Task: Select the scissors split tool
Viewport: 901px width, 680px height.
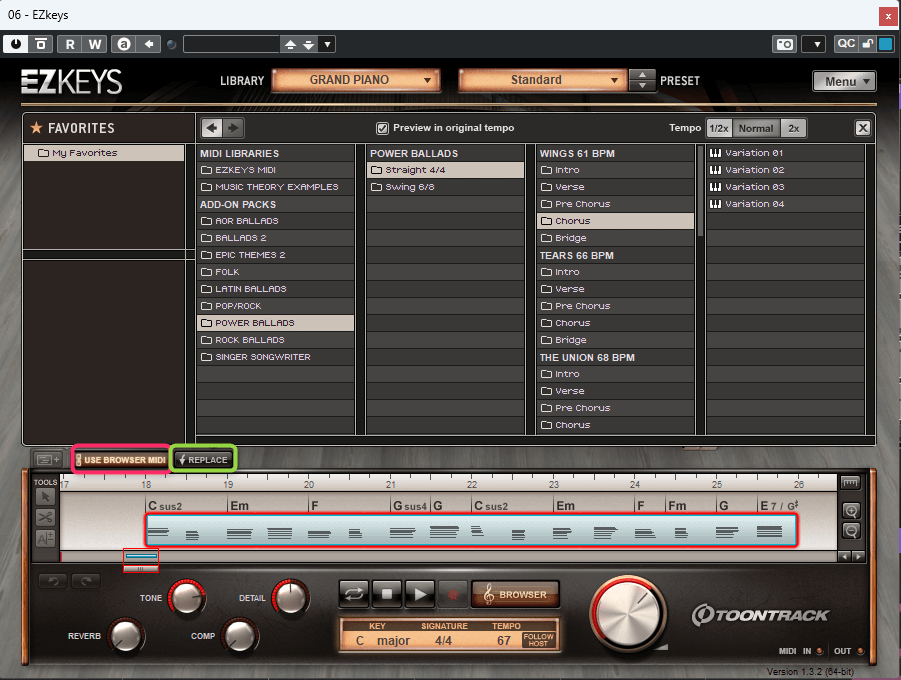Action: point(45,517)
